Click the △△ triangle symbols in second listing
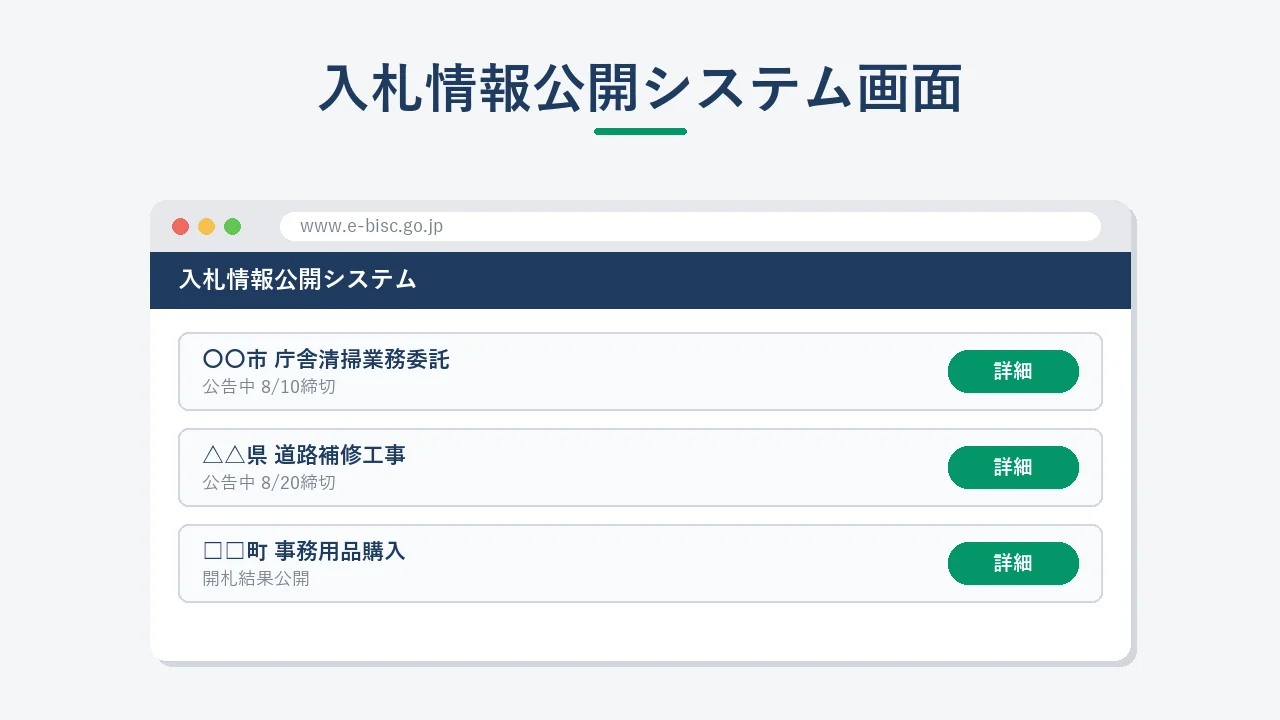This screenshot has width=1280, height=720. [x=223, y=455]
